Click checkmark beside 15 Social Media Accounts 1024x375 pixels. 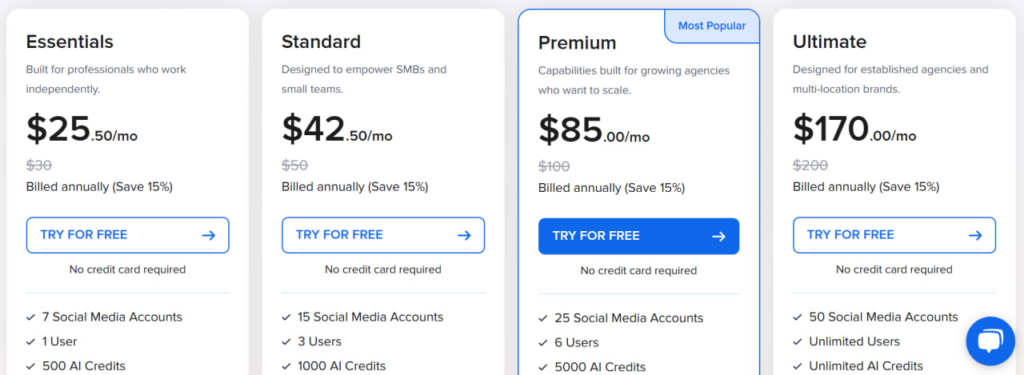[286, 318]
